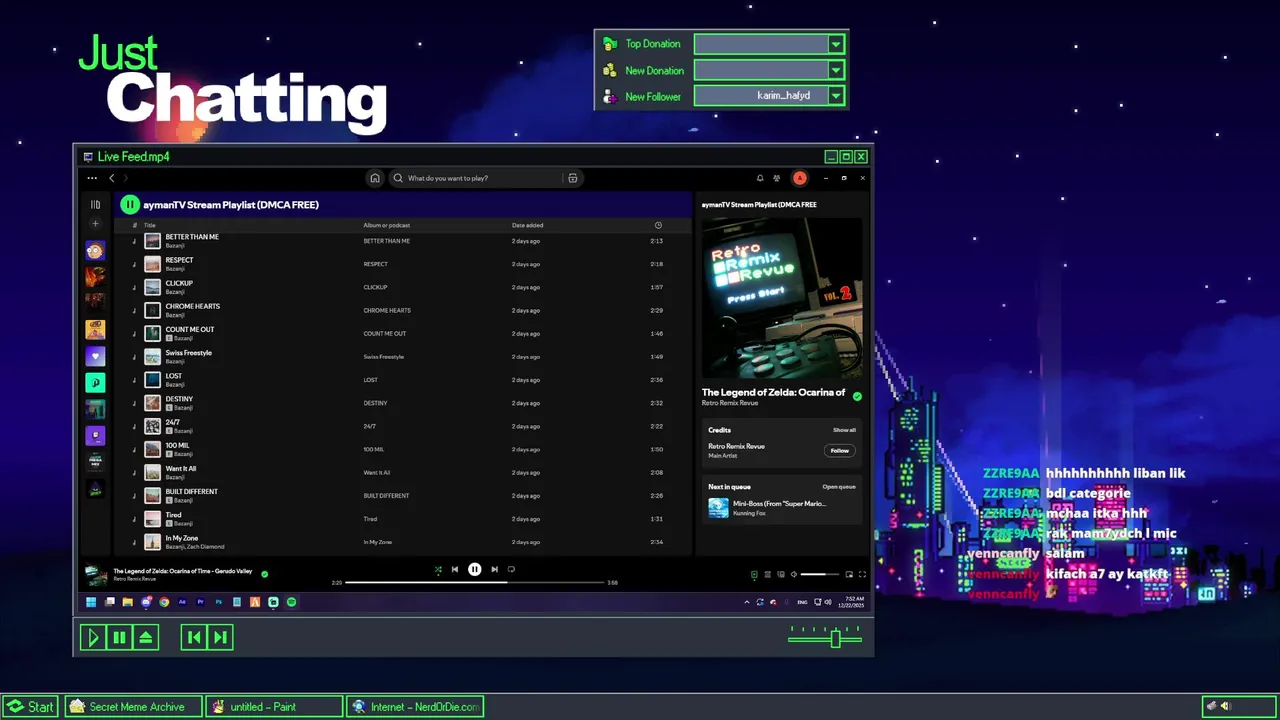Open the Morty avatar playlist in sidebar
This screenshot has height=720, width=1280.
click(95, 251)
